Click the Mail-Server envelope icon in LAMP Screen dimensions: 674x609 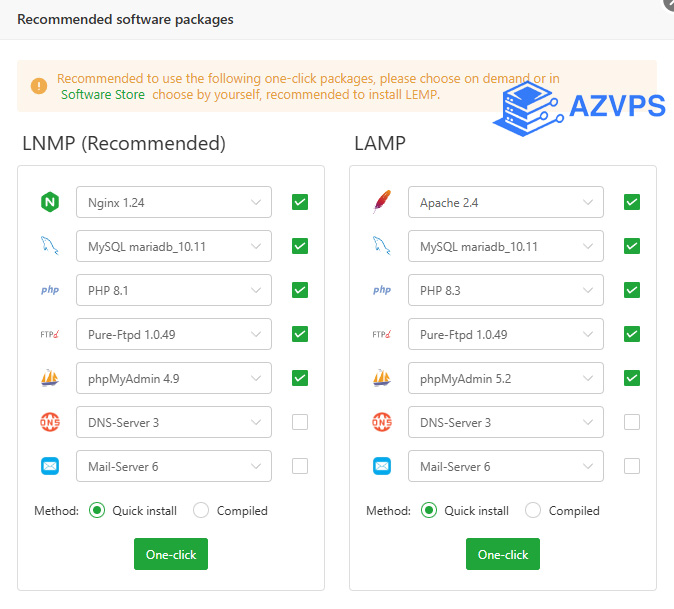point(382,466)
